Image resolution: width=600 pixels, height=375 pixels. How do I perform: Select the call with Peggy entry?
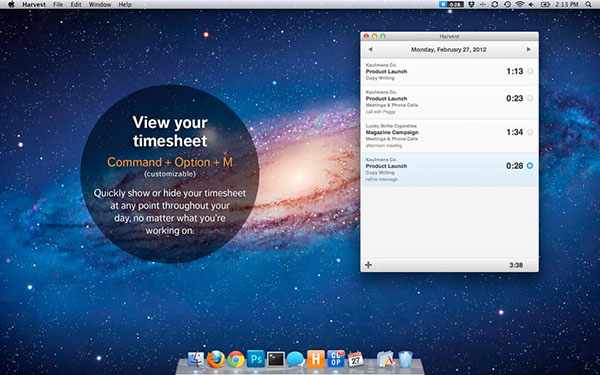click(449, 102)
